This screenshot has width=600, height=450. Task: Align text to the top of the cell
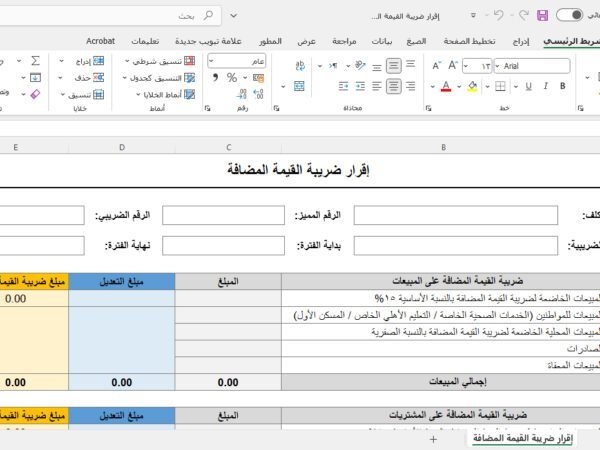411,64
